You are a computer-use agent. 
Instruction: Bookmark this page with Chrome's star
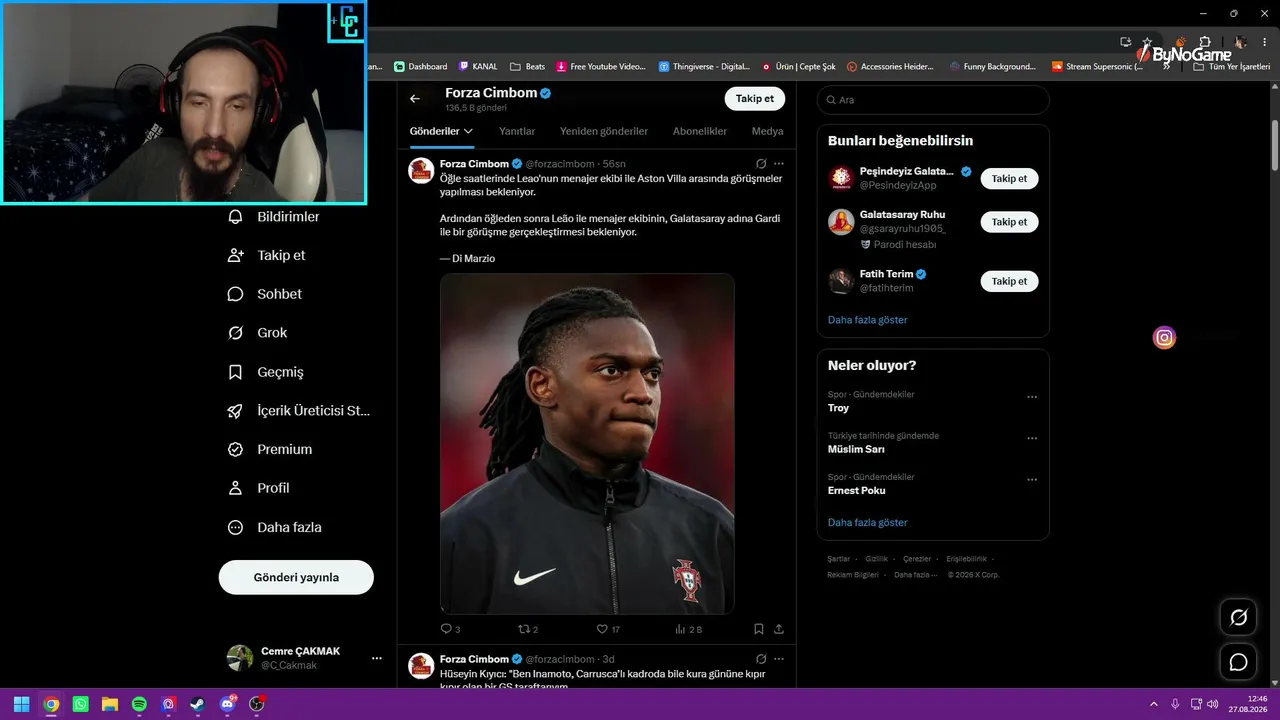point(1147,42)
